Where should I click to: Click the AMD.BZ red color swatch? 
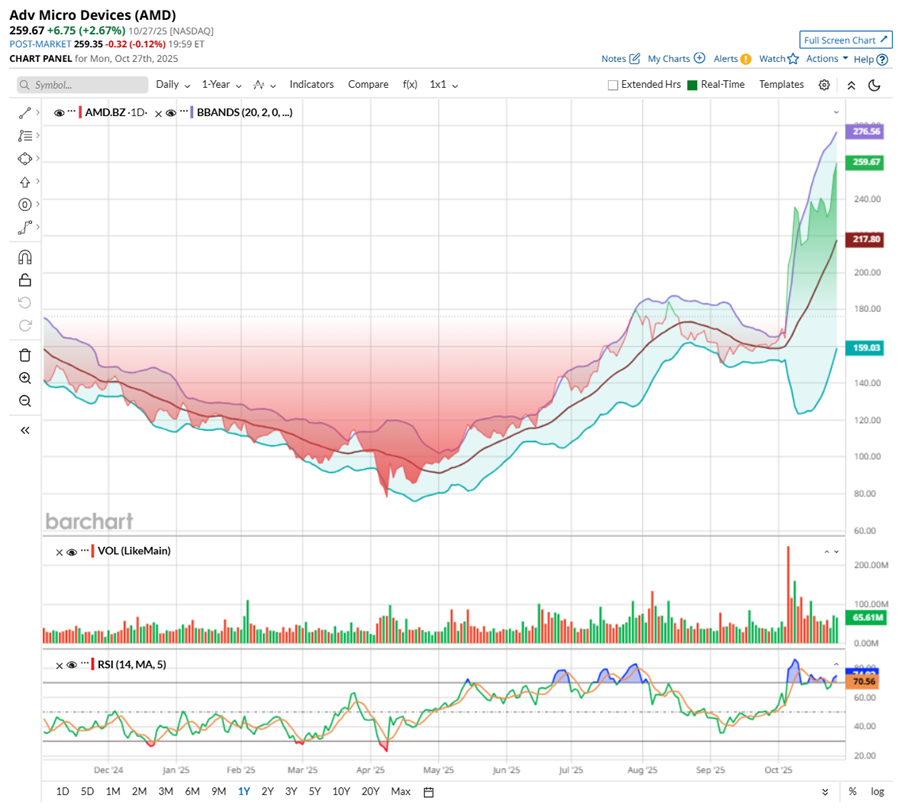click(x=81, y=112)
